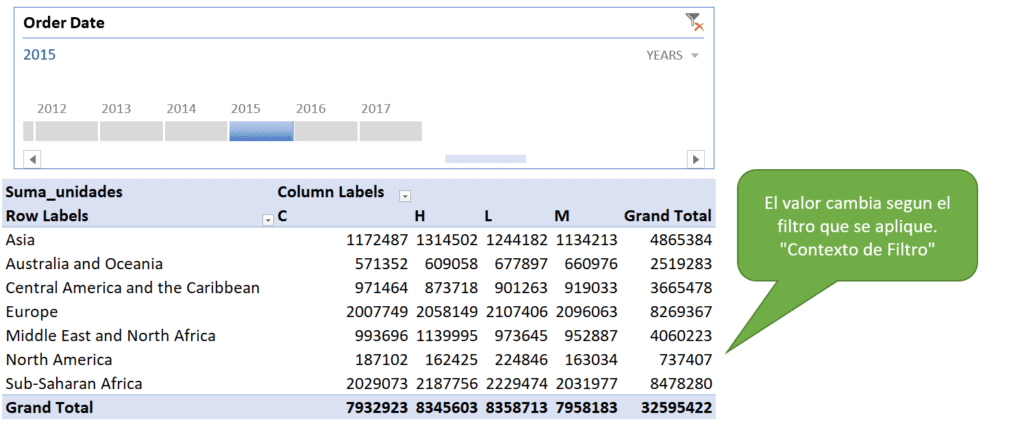Click the C grand total 7932923
The width and height of the screenshot is (1024, 426).
377,408
